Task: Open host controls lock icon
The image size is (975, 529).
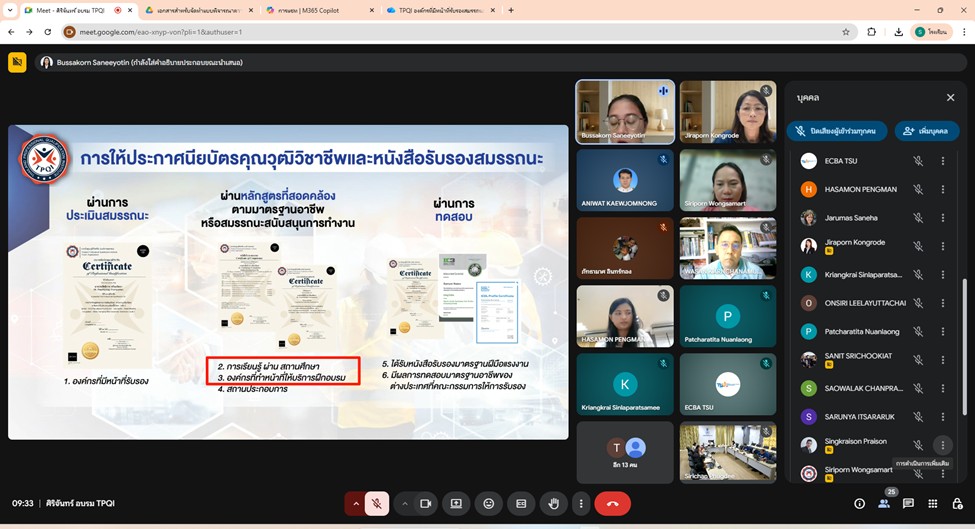Action: [956, 504]
